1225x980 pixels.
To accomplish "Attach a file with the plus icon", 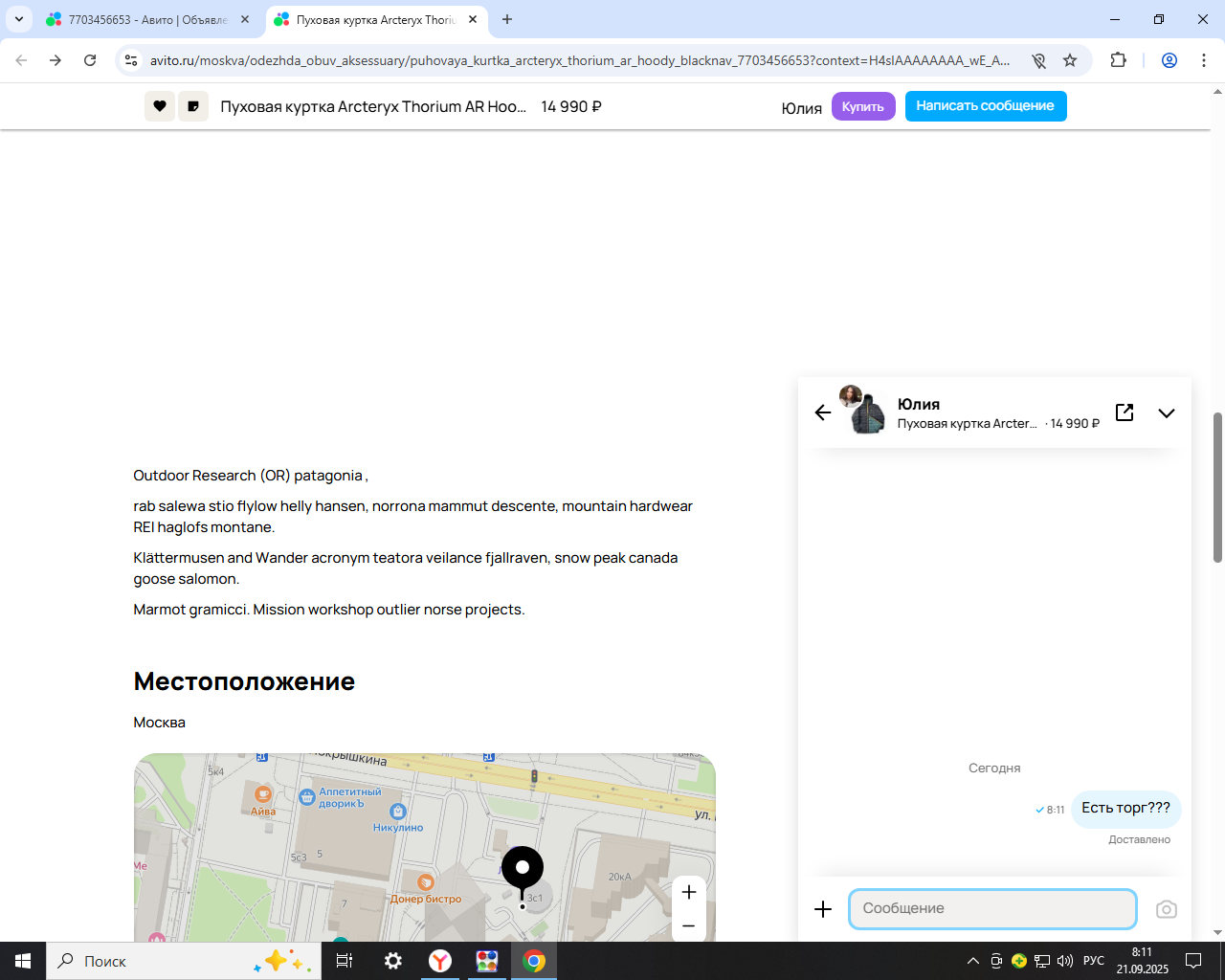I will 823,909.
